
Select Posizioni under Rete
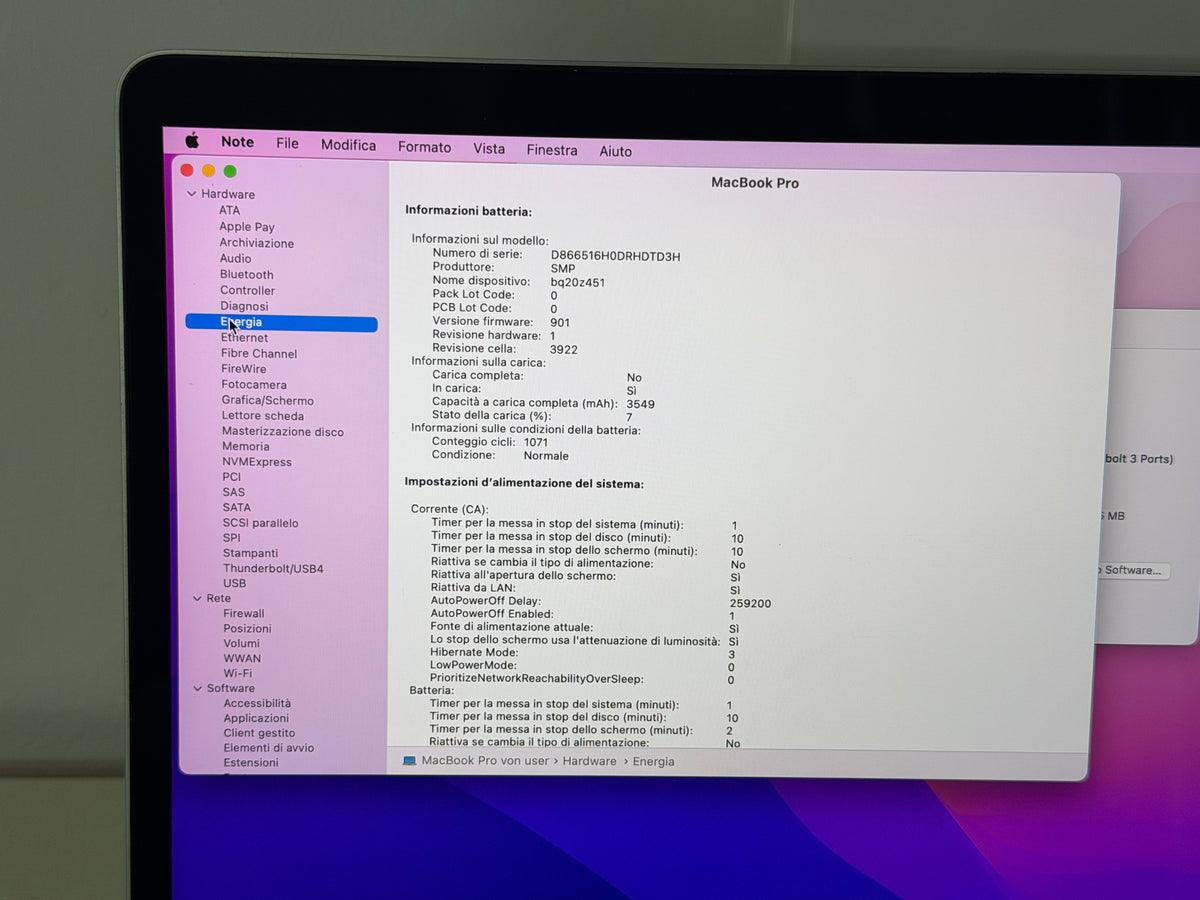click(247, 629)
